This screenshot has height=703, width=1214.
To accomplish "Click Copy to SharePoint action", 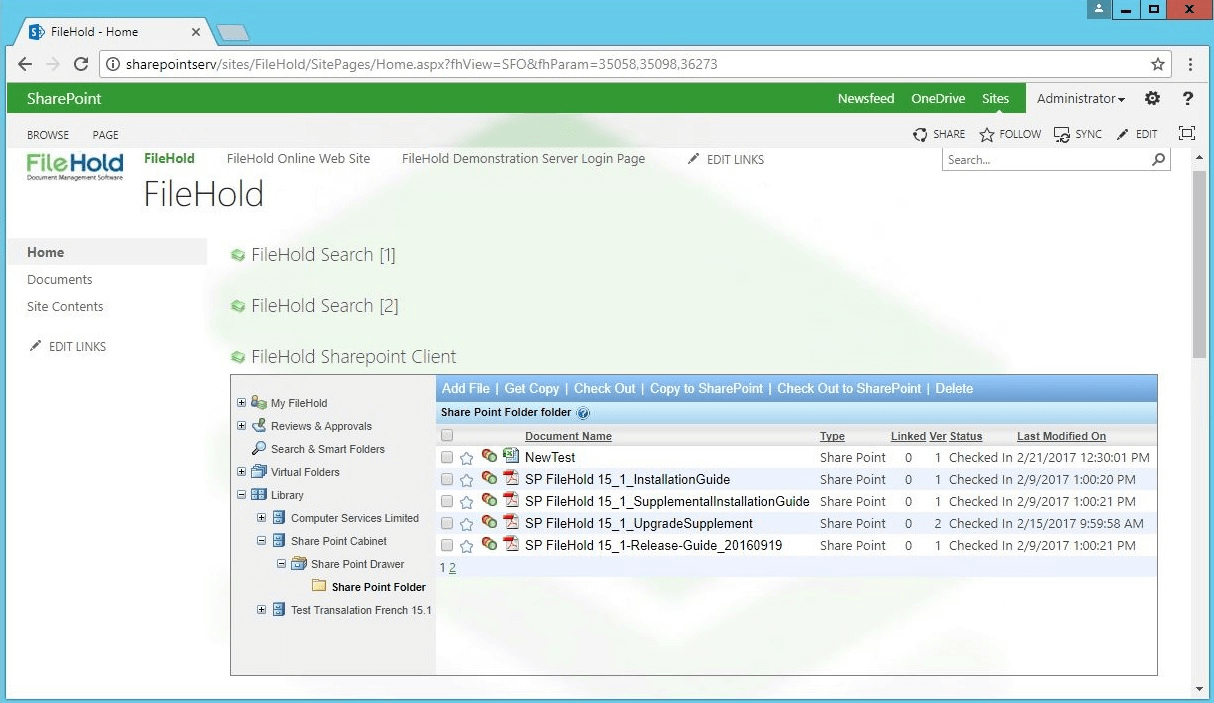I will tap(707, 389).
